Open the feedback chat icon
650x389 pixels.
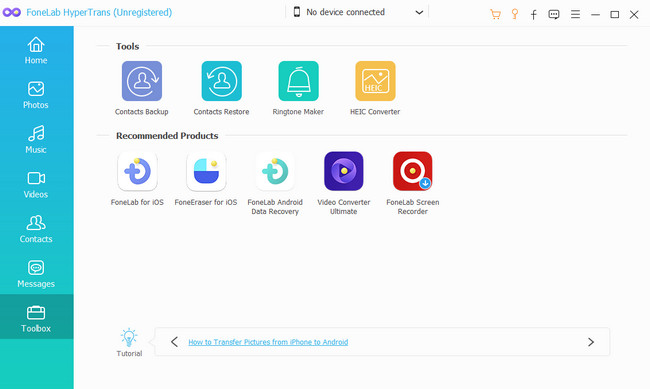[x=554, y=15]
